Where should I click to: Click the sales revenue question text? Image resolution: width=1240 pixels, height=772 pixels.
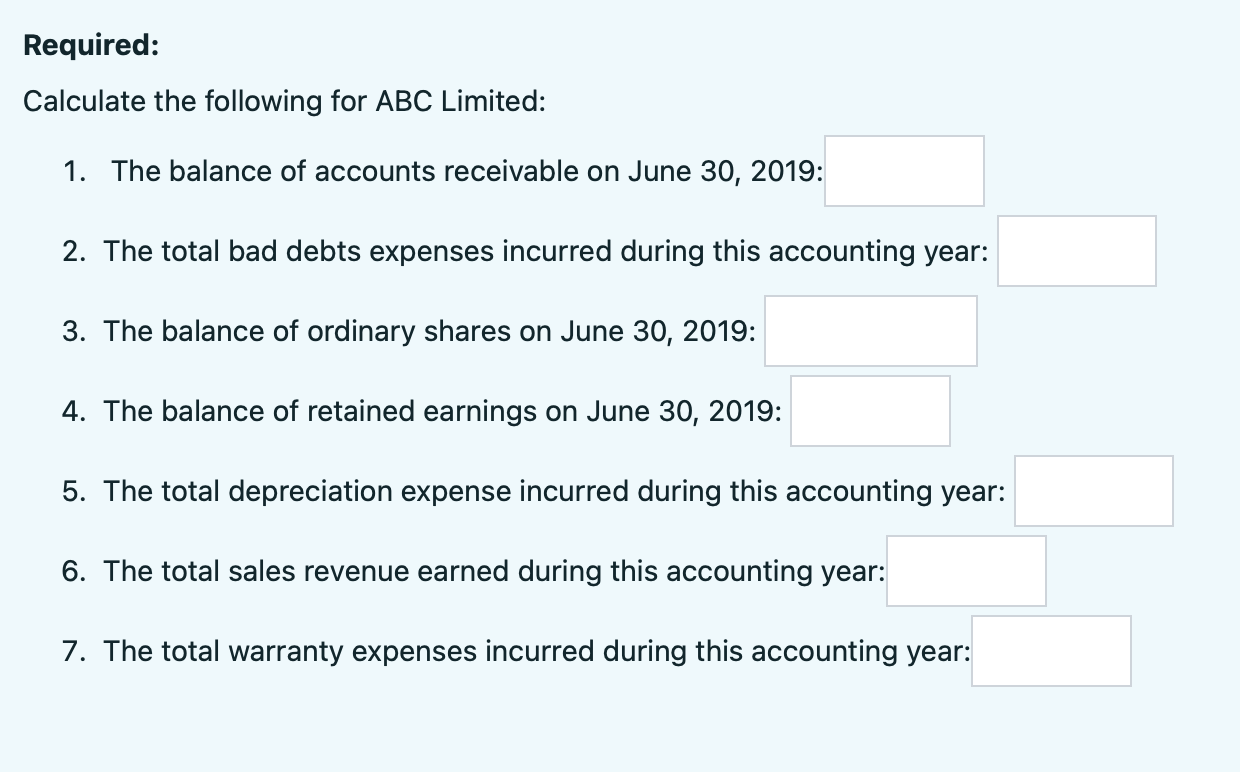[494, 572]
